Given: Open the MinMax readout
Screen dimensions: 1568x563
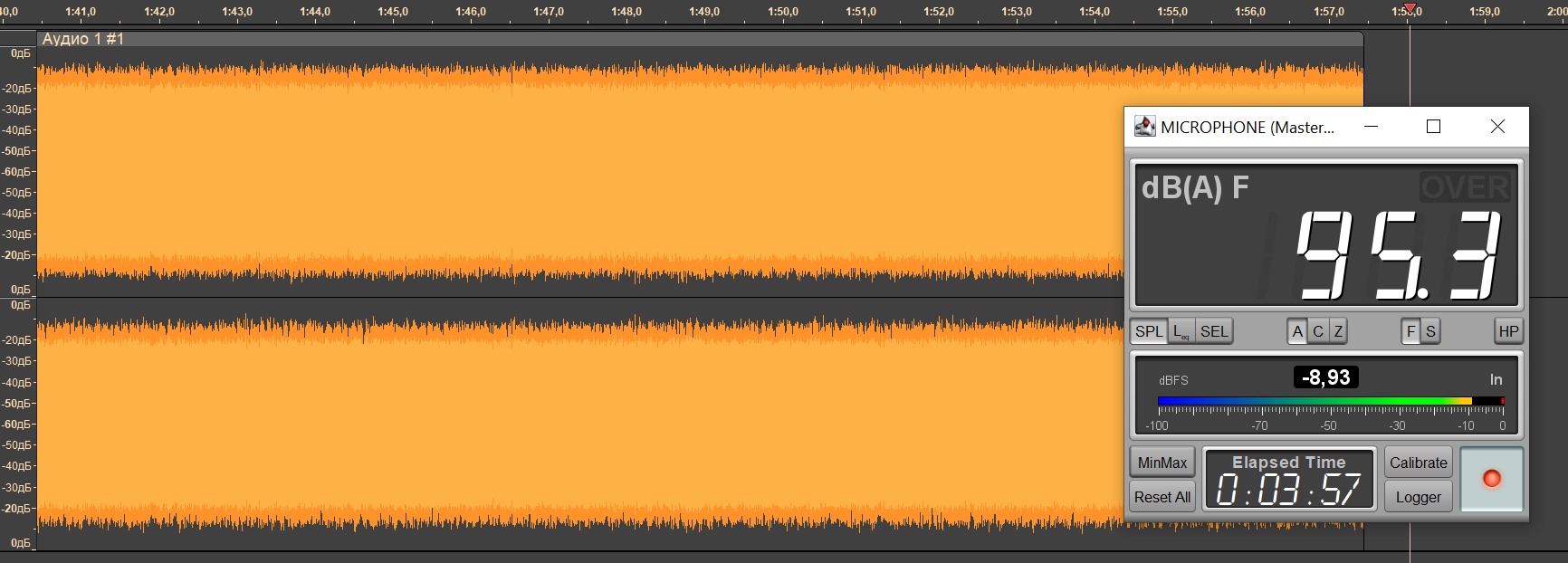Looking at the screenshot, I should pyautogui.click(x=1162, y=463).
